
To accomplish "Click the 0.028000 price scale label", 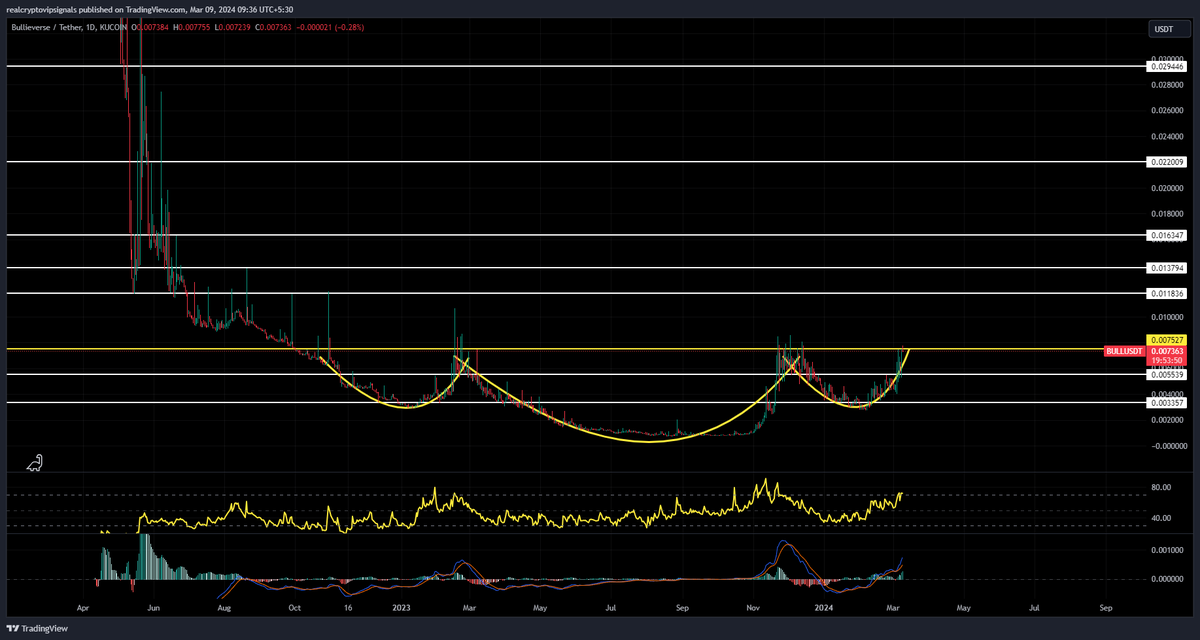I will click(1168, 85).
